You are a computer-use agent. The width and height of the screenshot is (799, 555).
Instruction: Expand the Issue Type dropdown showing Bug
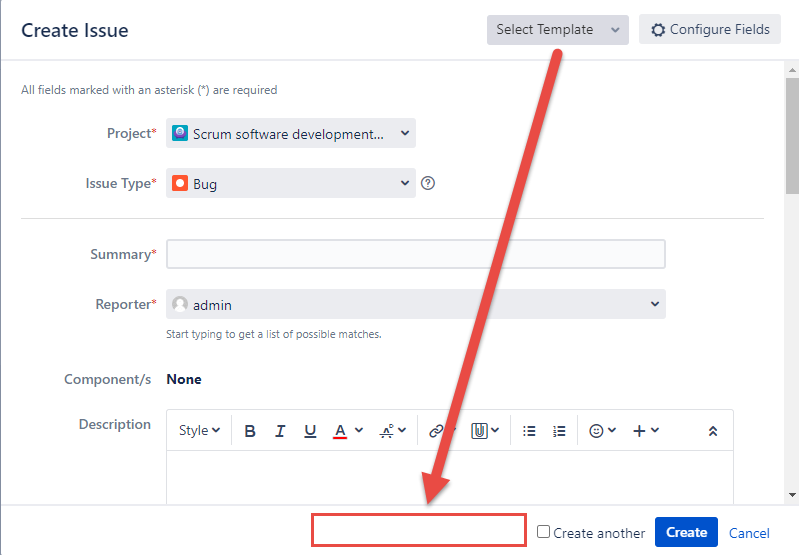290,183
